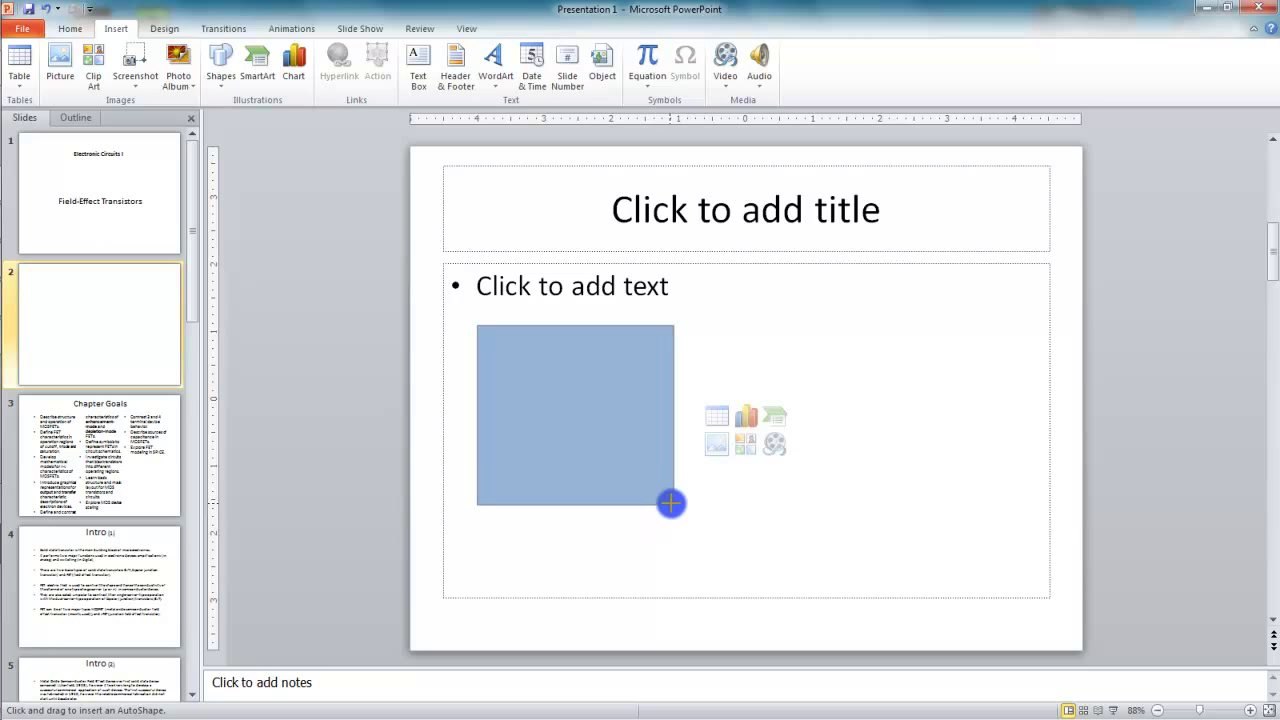Click the Symbol button

(685, 62)
